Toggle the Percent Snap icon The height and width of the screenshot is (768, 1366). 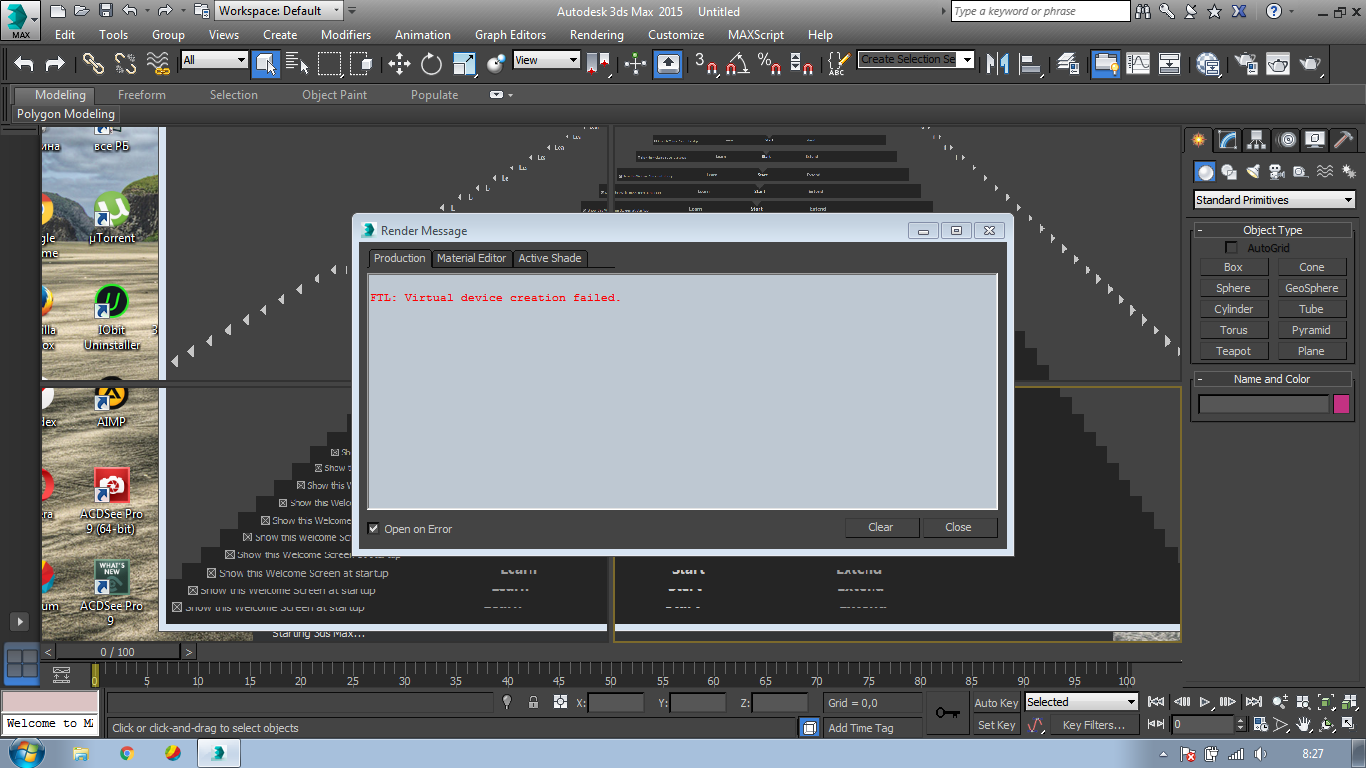pyautogui.click(x=769, y=63)
